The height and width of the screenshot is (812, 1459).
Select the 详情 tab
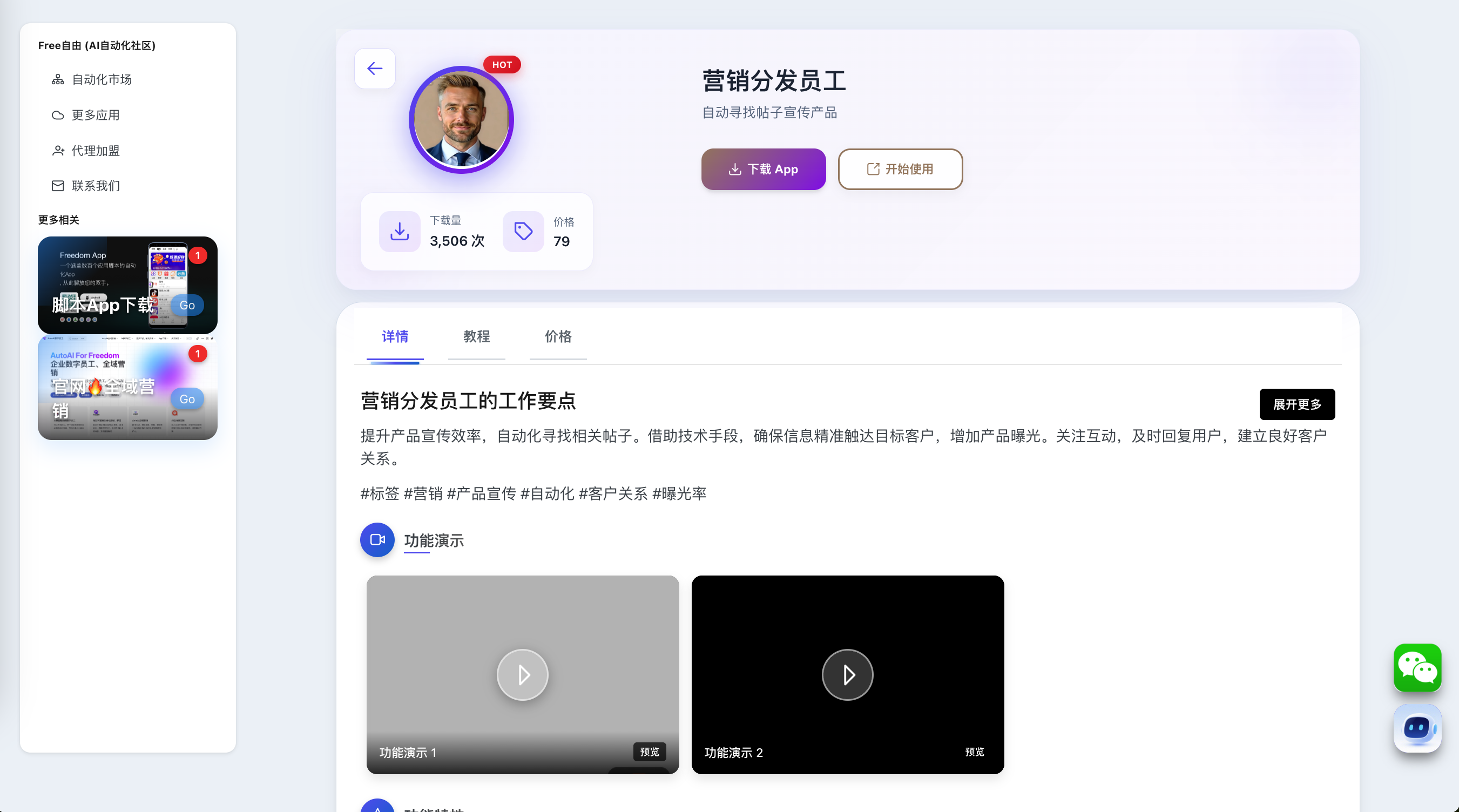395,336
